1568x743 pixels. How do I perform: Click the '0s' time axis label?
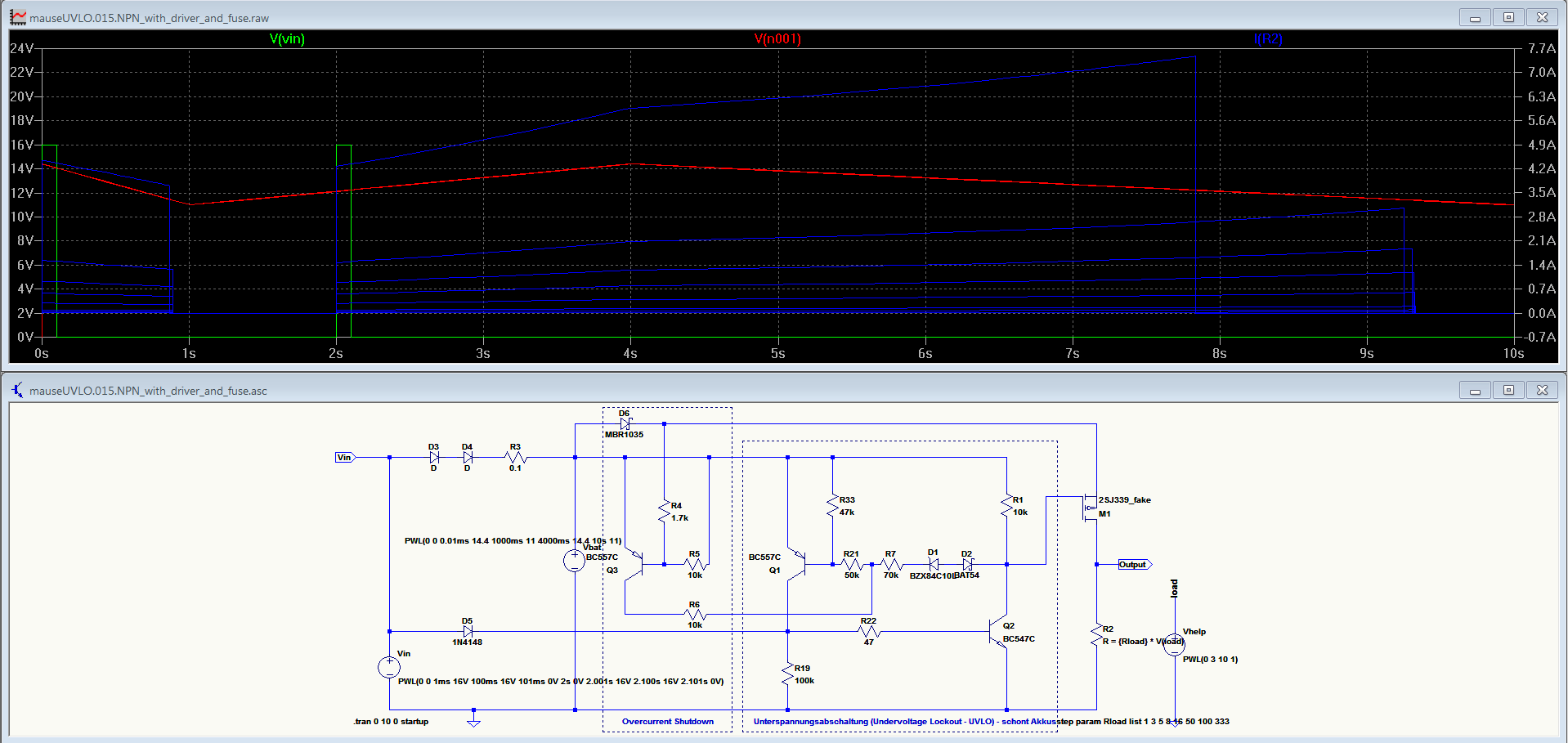click(x=42, y=353)
